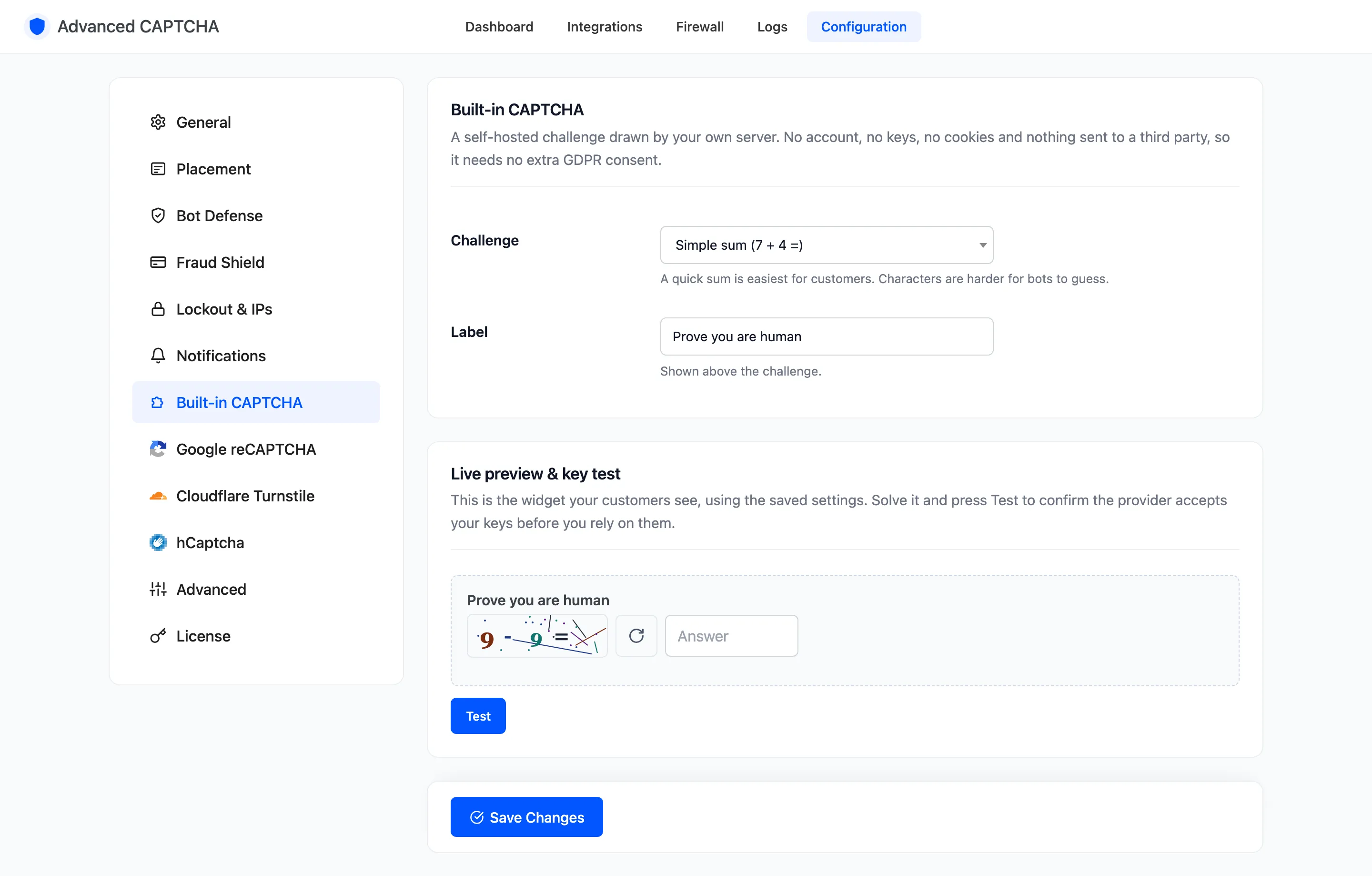Click the Advanced CAPTCHA title text

[x=138, y=26]
